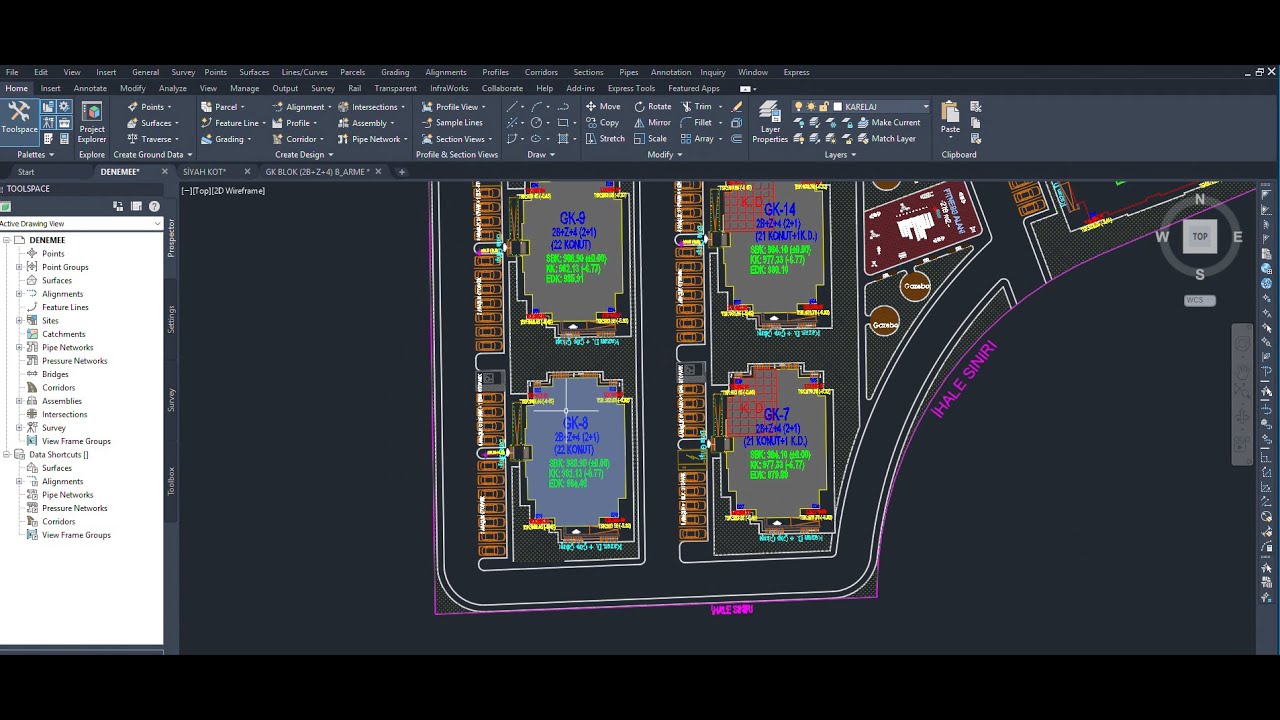Open the Surfaces ribbon dropdown

(x=154, y=123)
